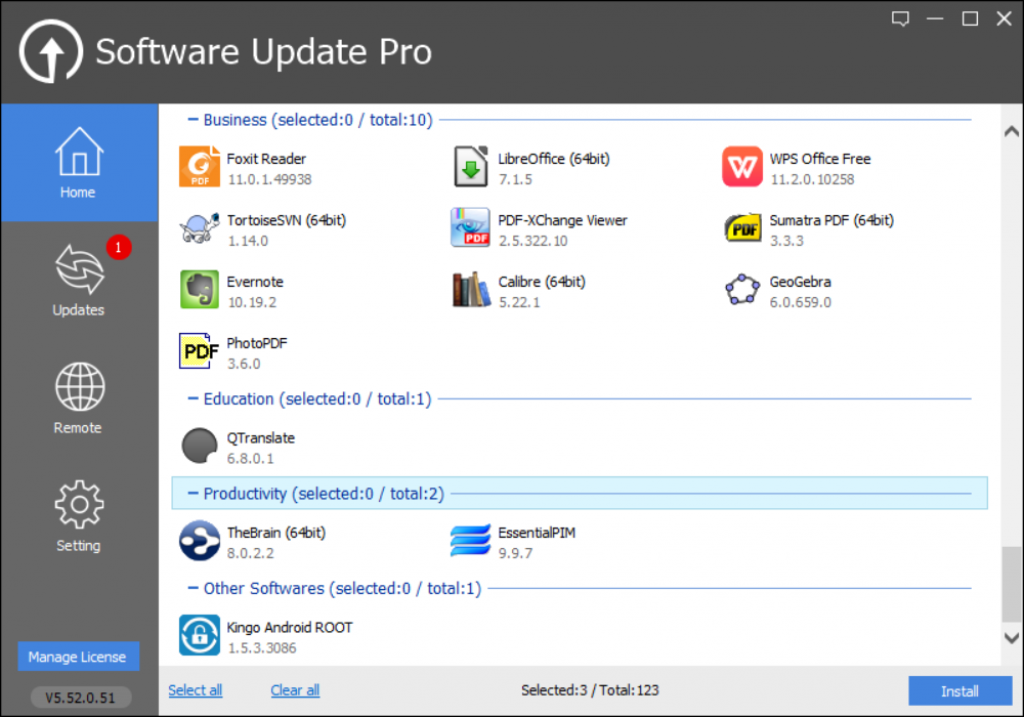Click the version number 1.5.3.3086

pyautogui.click(x=262, y=648)
